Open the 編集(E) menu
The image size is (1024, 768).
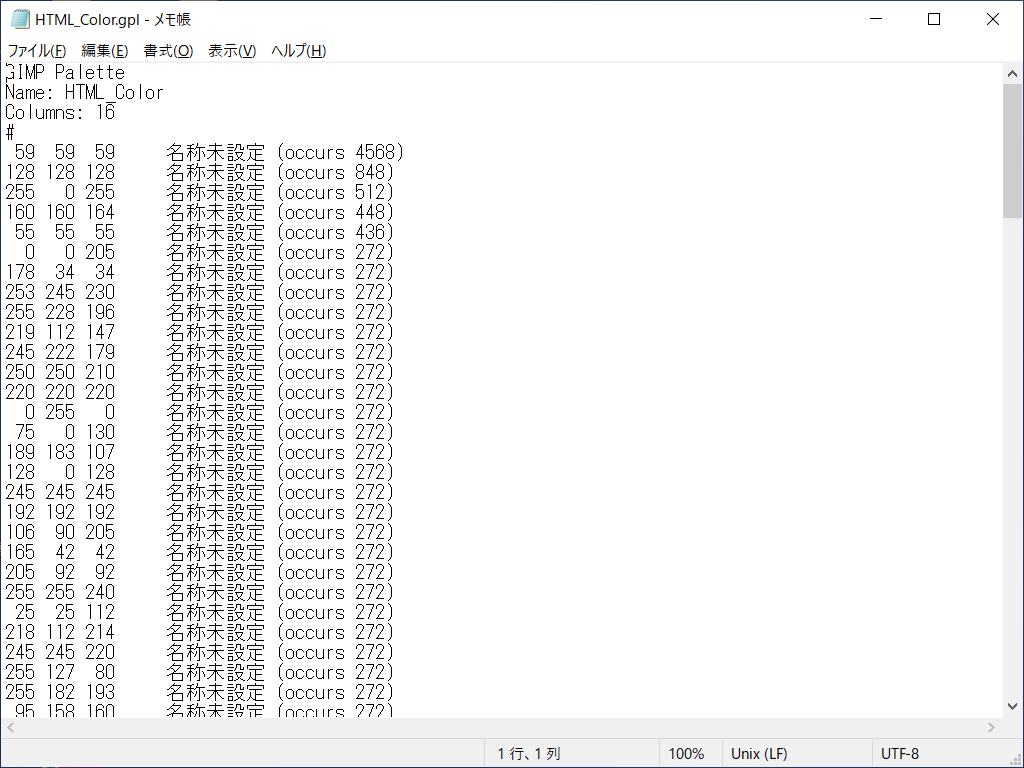click(x=104, y=50)
